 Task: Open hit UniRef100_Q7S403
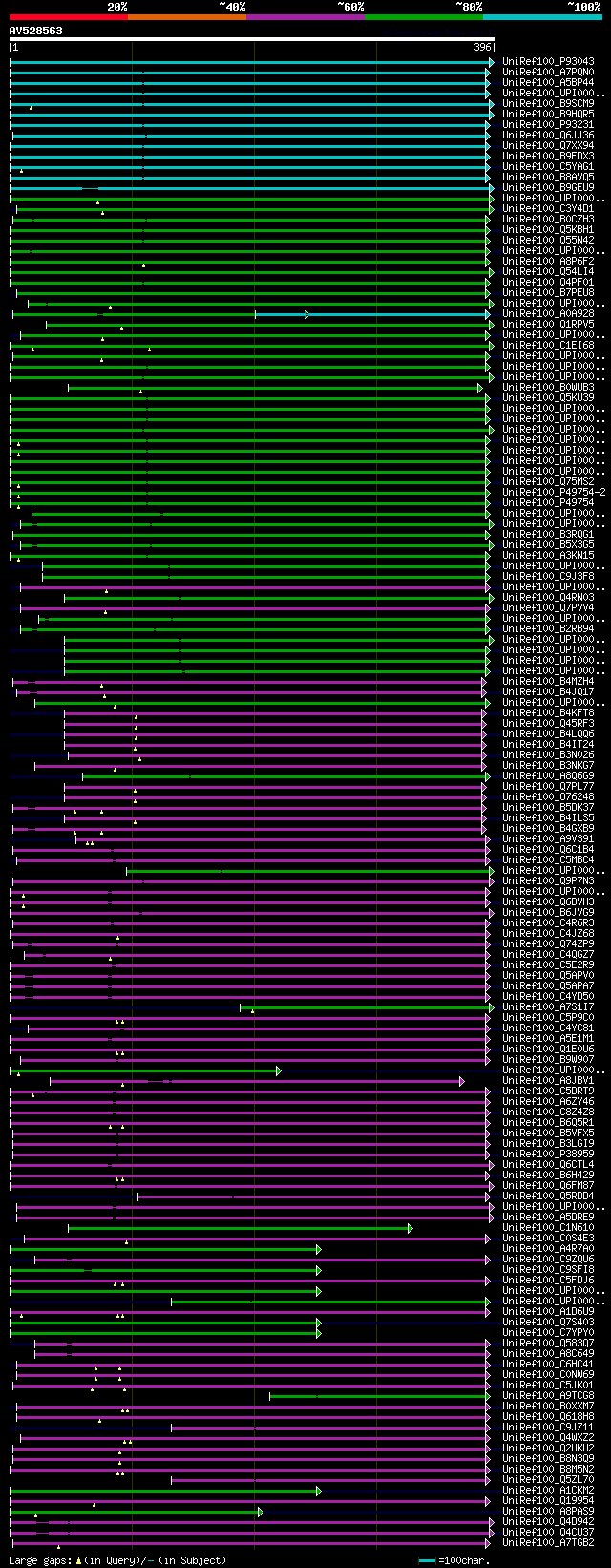[x=548, y=1323]
